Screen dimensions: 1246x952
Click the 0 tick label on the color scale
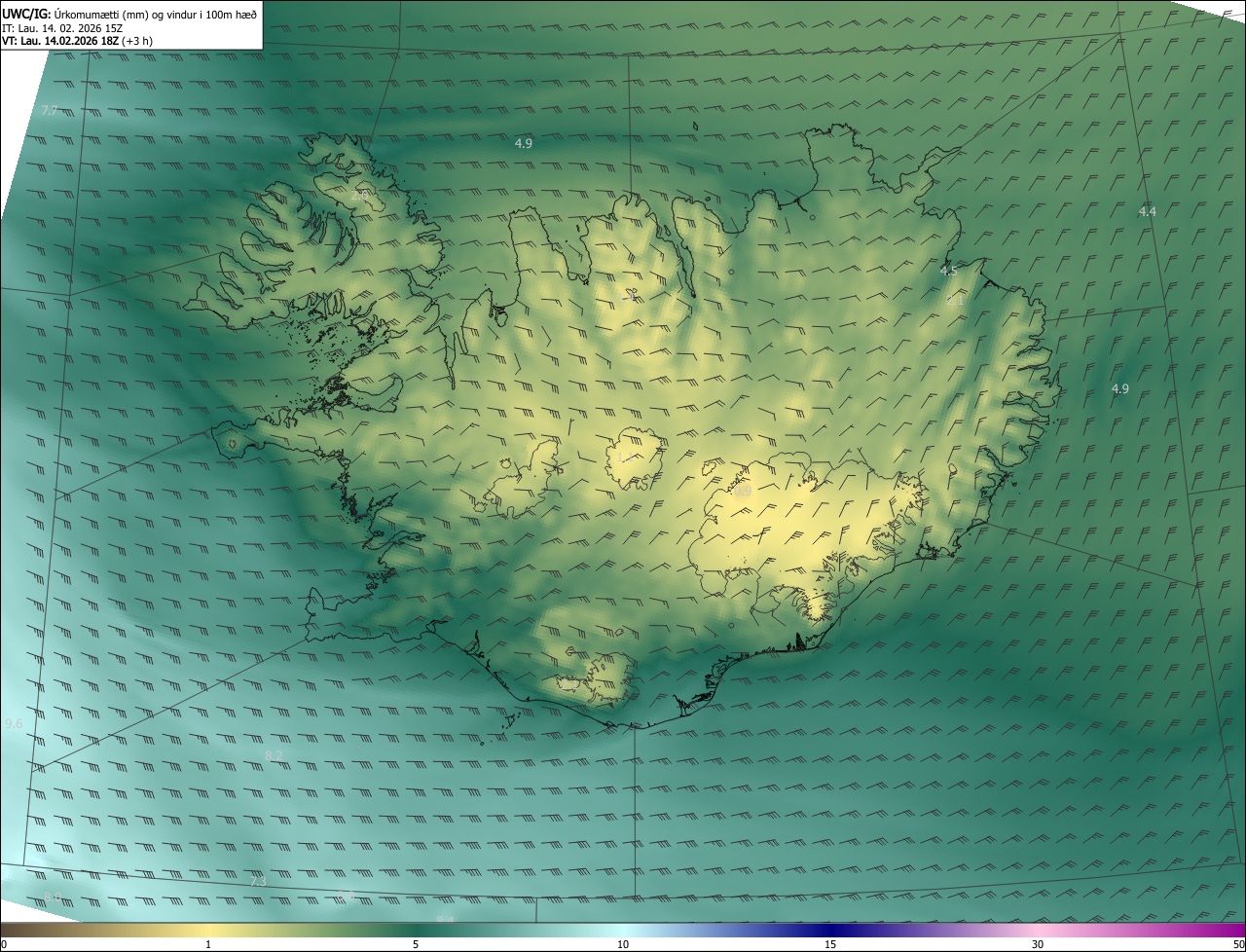tap(4, 944)
